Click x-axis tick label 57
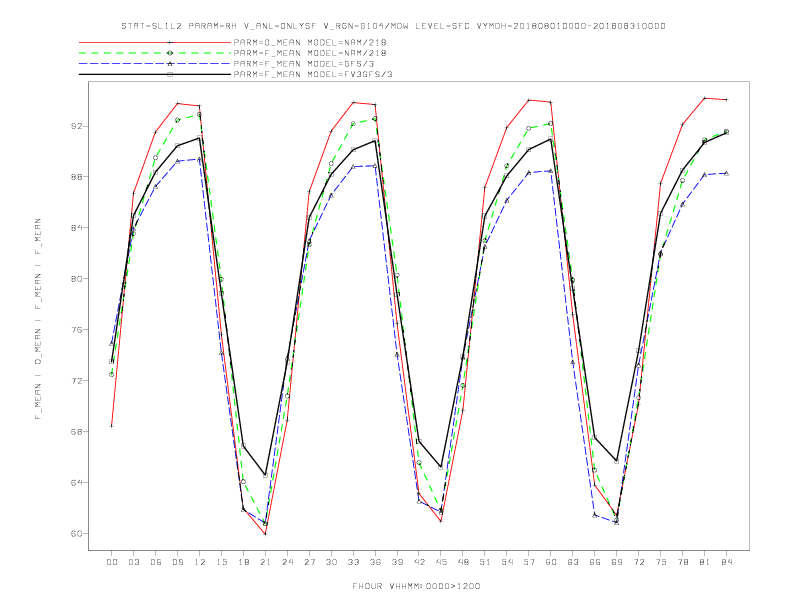 tap(529, 562)
